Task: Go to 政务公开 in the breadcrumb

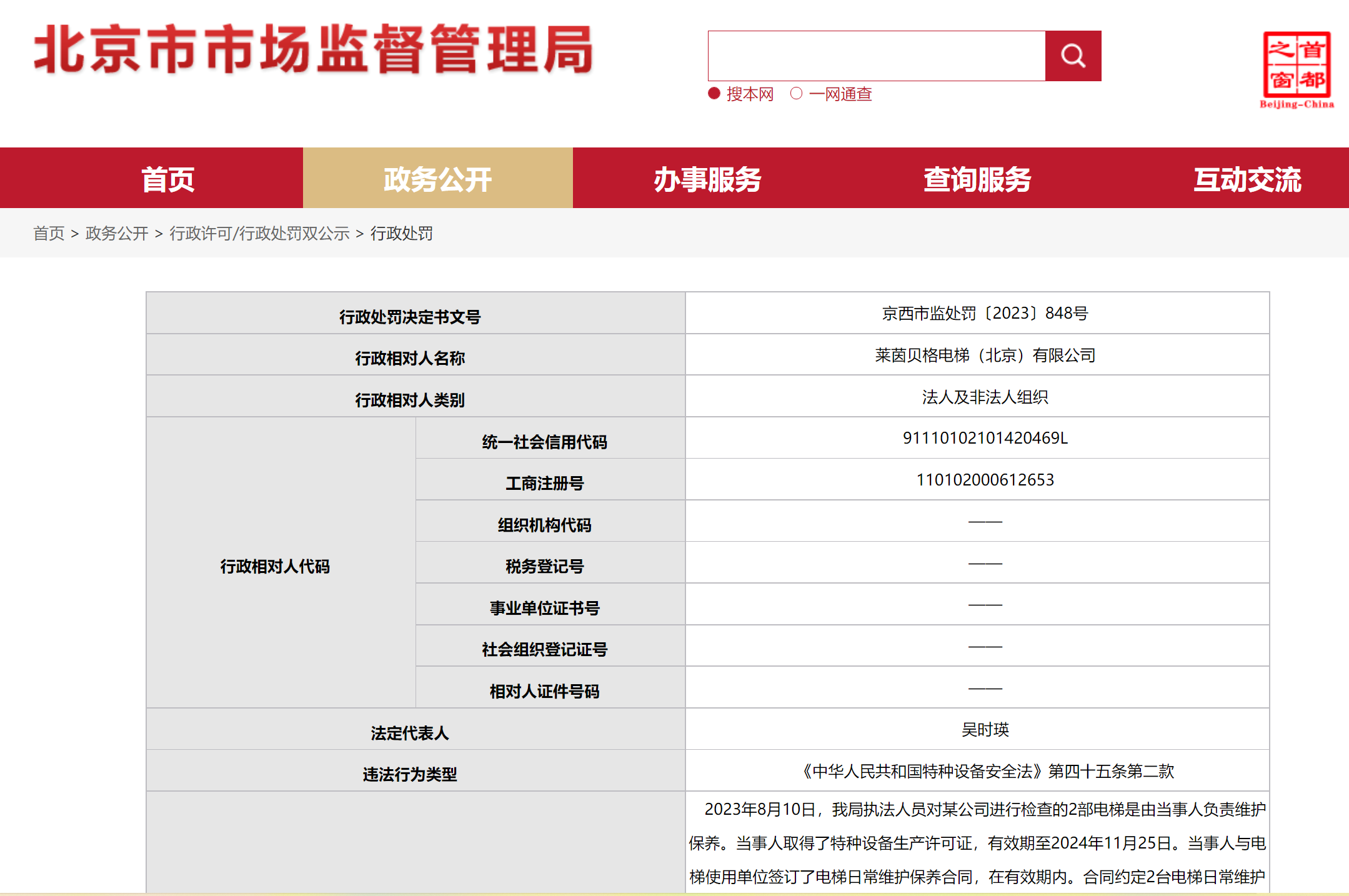Action: (x=117, y=234)
